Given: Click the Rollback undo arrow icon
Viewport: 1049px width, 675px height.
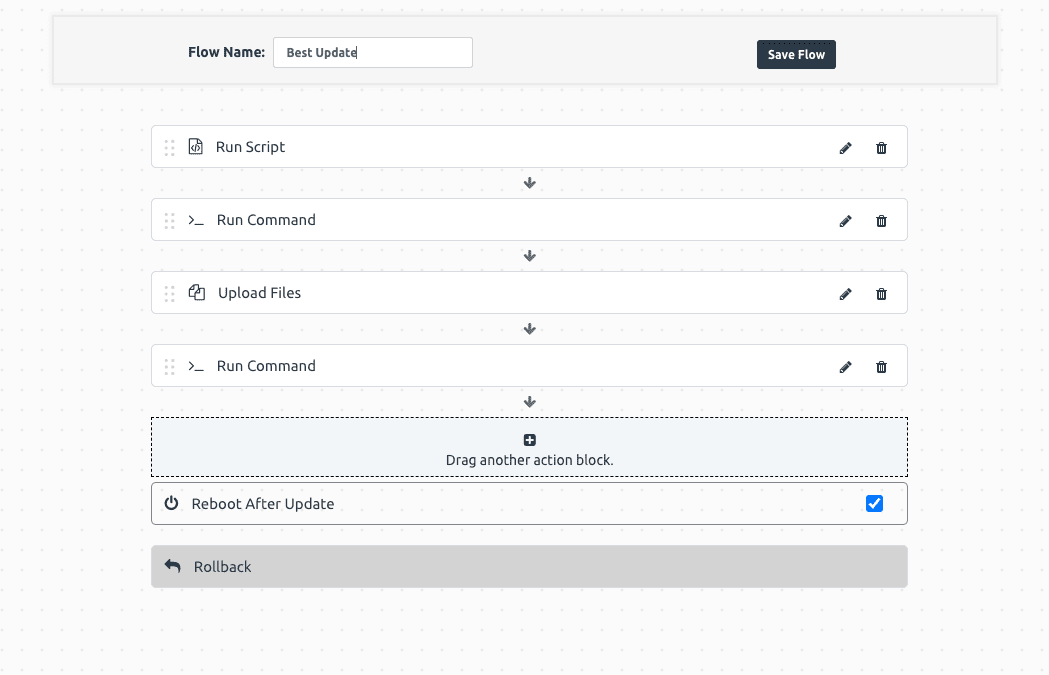Looking at the screenshot, I should (173, 566).
